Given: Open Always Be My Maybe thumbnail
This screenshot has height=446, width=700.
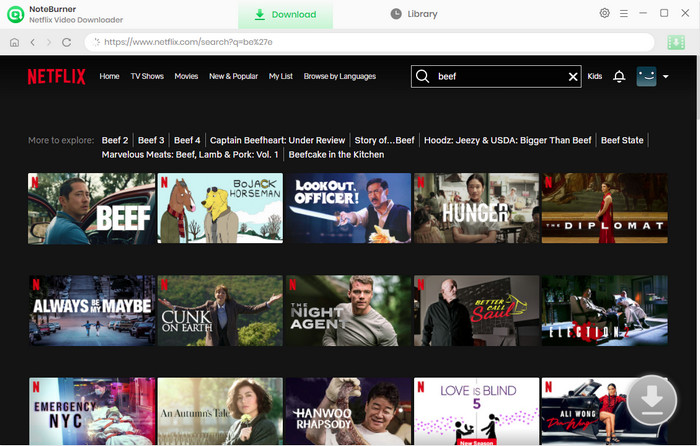Looking at the screenshot, I should [92, 311].
